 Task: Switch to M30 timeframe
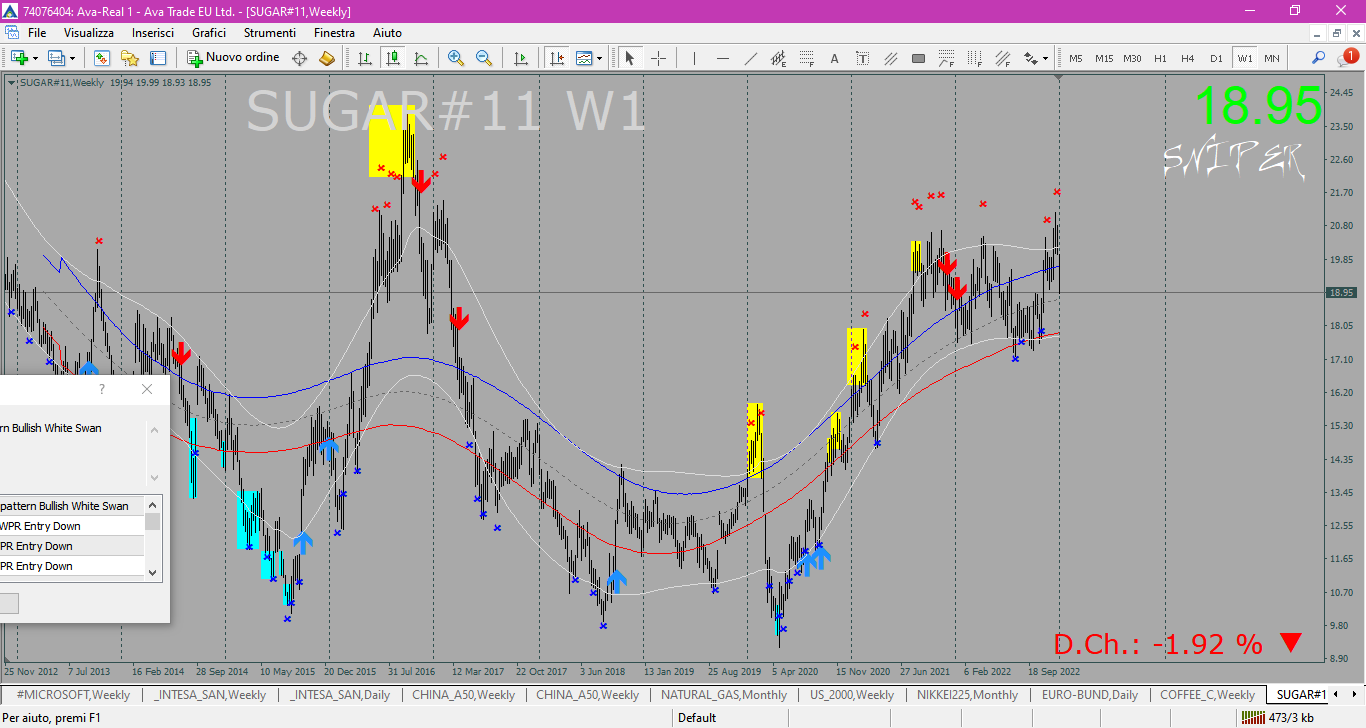click(1132, 58)
